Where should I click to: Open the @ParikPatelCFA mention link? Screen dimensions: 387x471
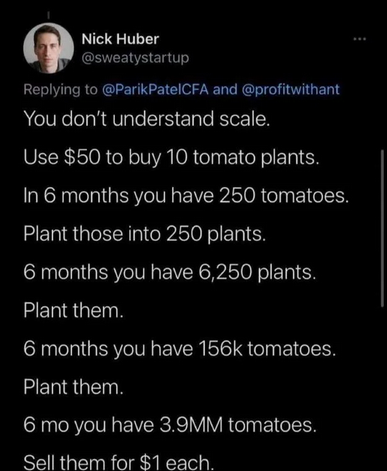(155, 89)
